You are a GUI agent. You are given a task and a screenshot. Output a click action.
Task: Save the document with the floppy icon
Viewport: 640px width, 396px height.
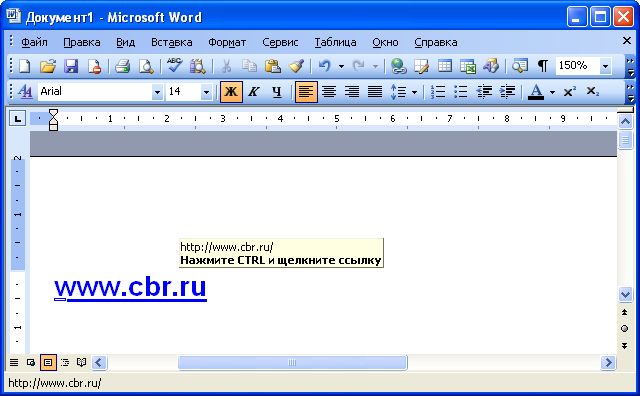71,66
